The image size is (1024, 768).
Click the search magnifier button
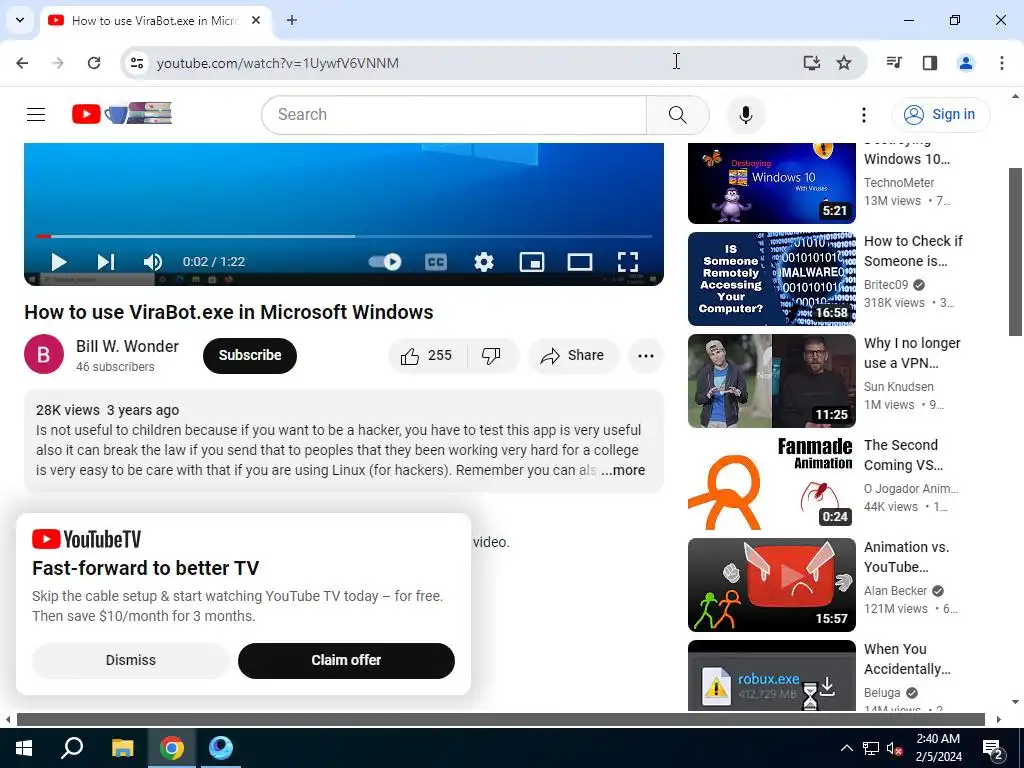pos(677,115)
